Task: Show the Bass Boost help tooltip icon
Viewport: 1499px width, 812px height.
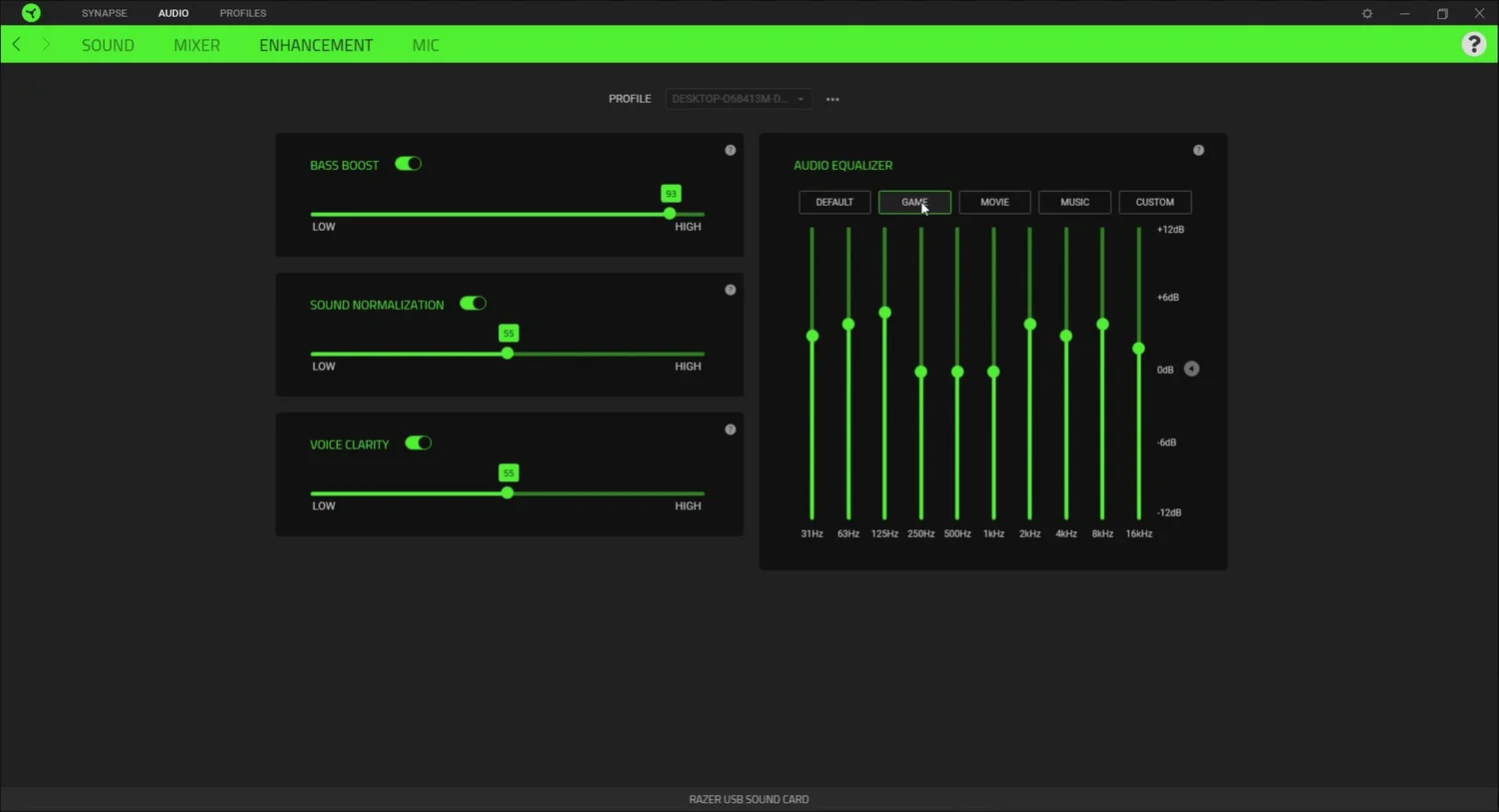Action: [731, 150]
